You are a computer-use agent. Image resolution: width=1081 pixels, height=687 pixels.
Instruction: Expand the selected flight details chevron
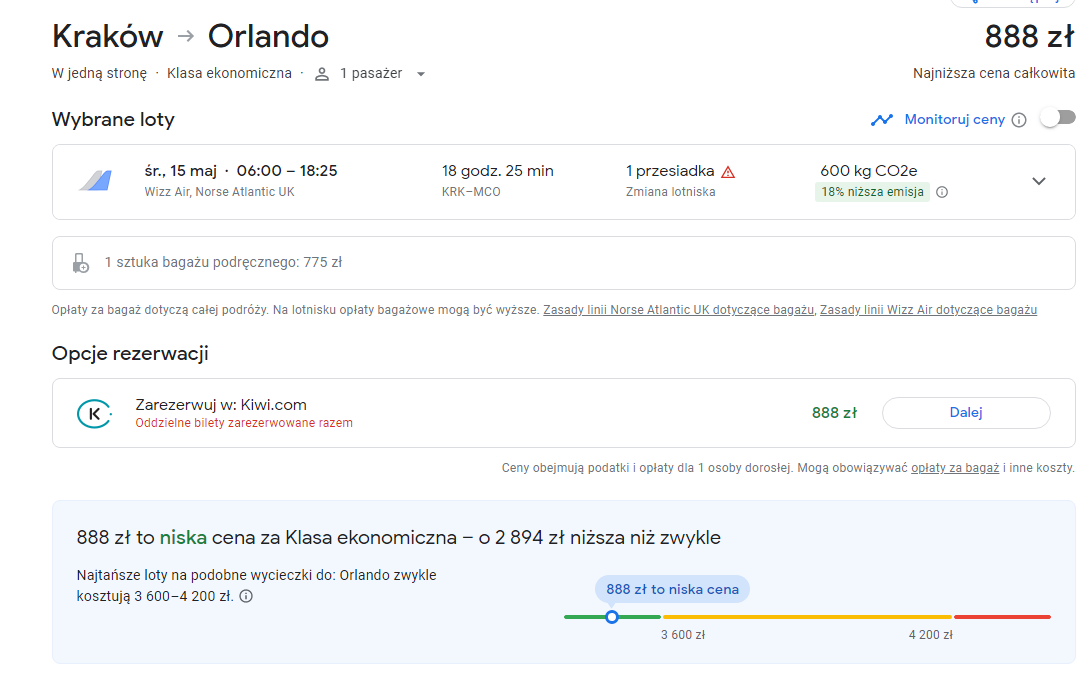[1039, 181]
